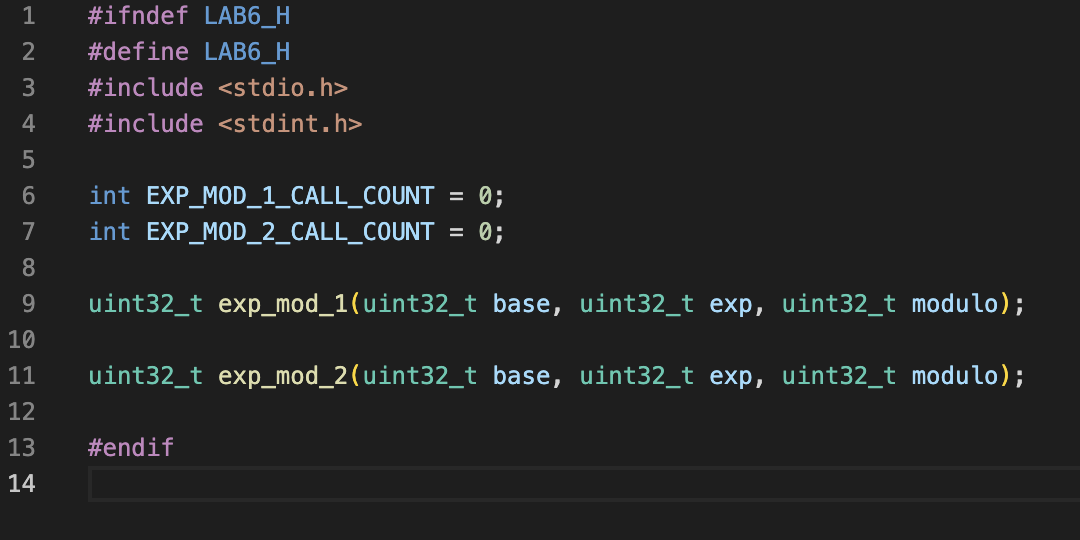Click int keyword before EXP_MOD_1_CALL_COUNT
This screenshot has height=540, width=1080.
pyautogui.click(x=110, y=196)
